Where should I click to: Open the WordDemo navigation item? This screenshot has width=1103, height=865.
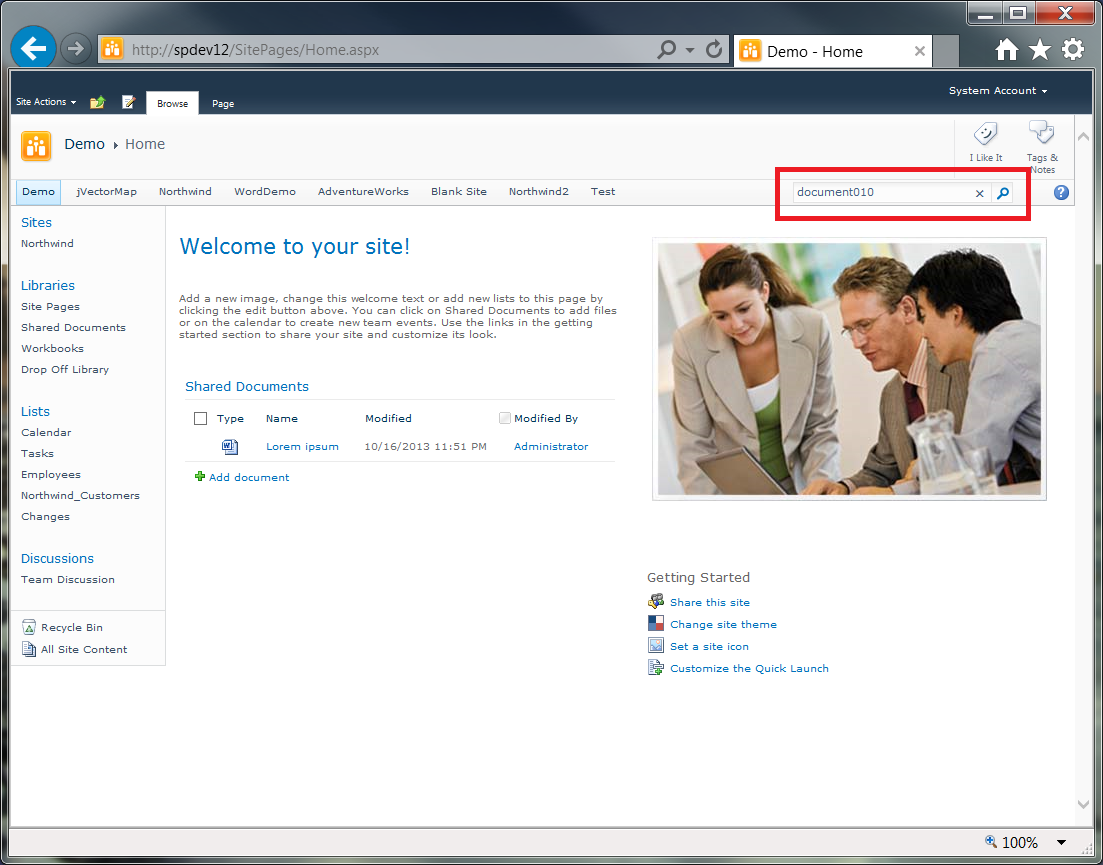click(x=264, y=192)
